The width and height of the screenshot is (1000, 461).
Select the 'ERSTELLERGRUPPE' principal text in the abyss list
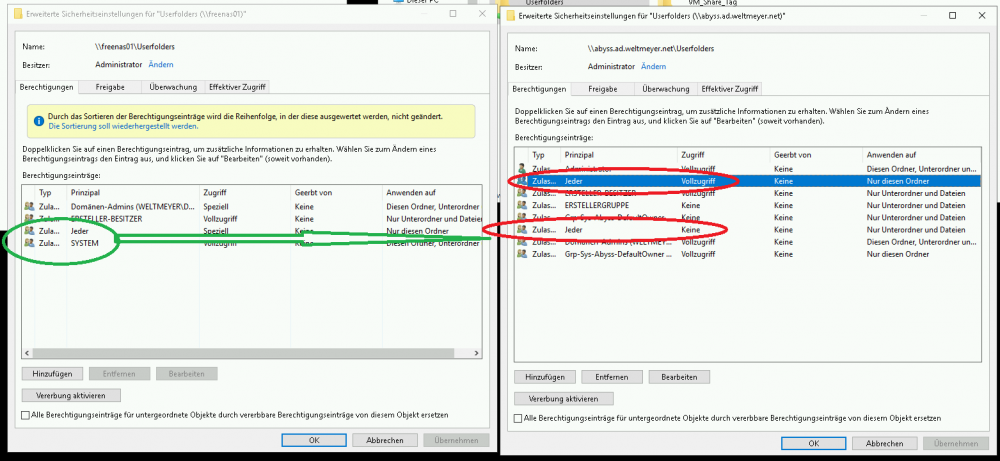point(597,205)
